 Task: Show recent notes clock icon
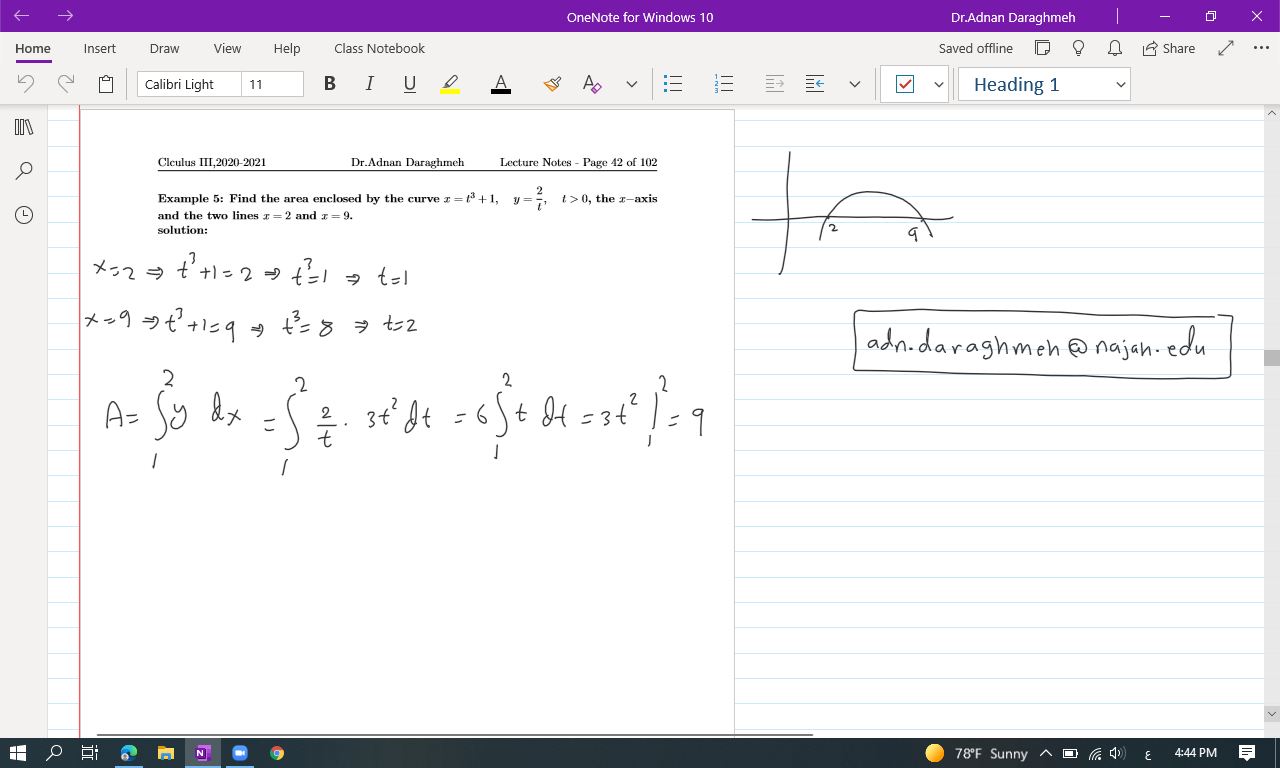[x=24, y=215]
